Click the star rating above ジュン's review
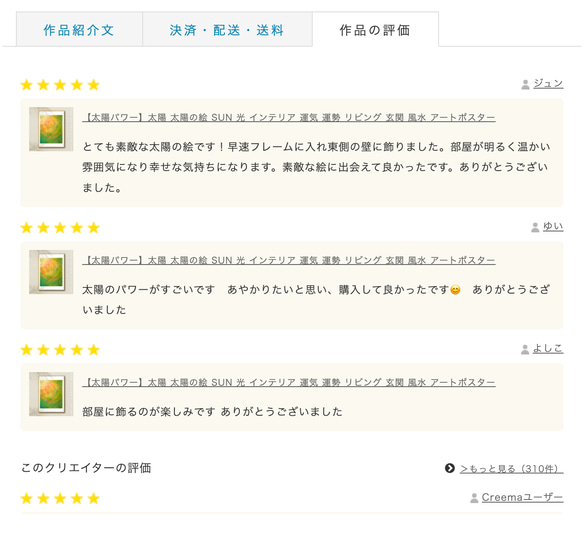This screenshot has width=583, height=537. [60, 85]
